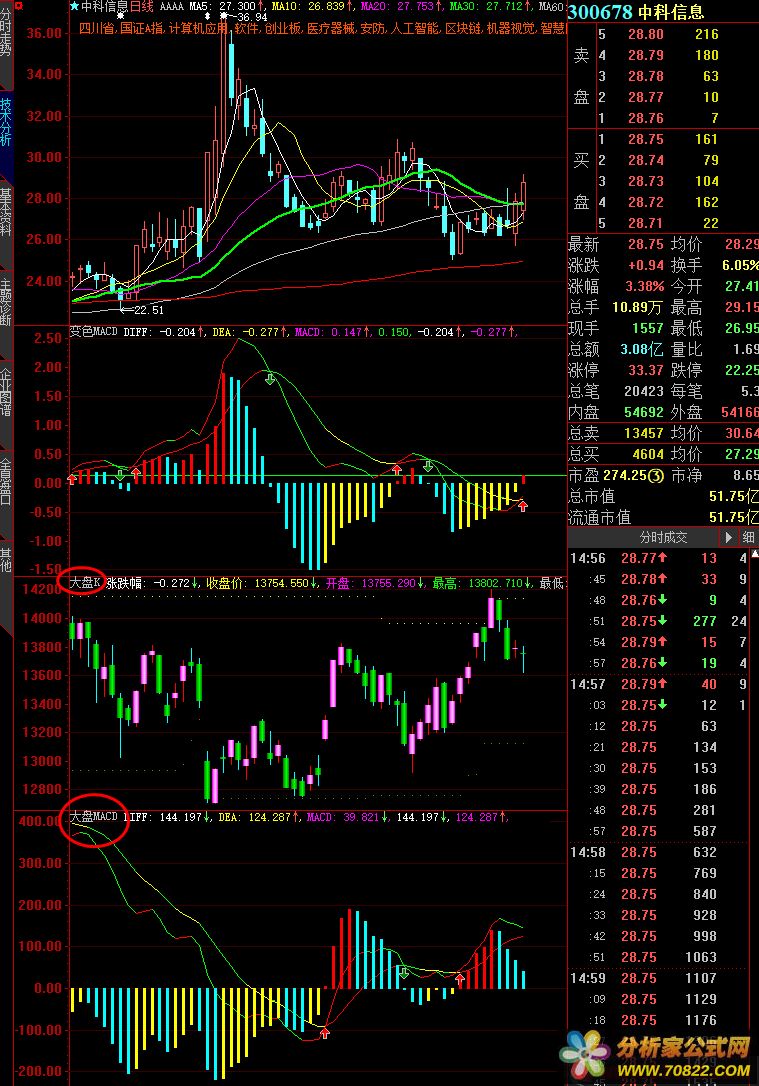
Task: Click the 大盘K indicator label
Action: pos(86,582)
